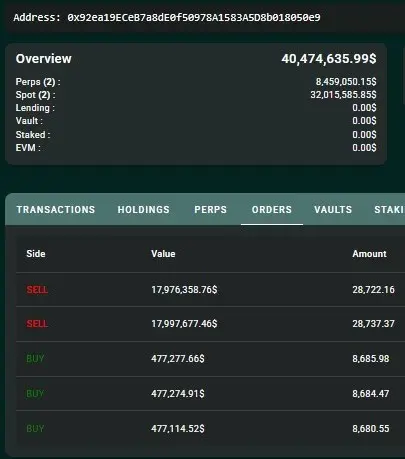Screen dimensions: 405x459
Task: Click the amount 28,722.16 in first order
Action: [373, 290]
